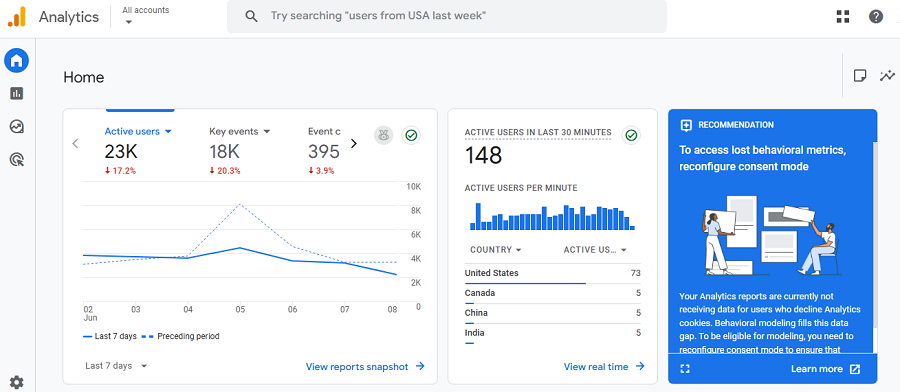Screen dimensions: 900x392
Task: Click the China row
Action: 553,315
